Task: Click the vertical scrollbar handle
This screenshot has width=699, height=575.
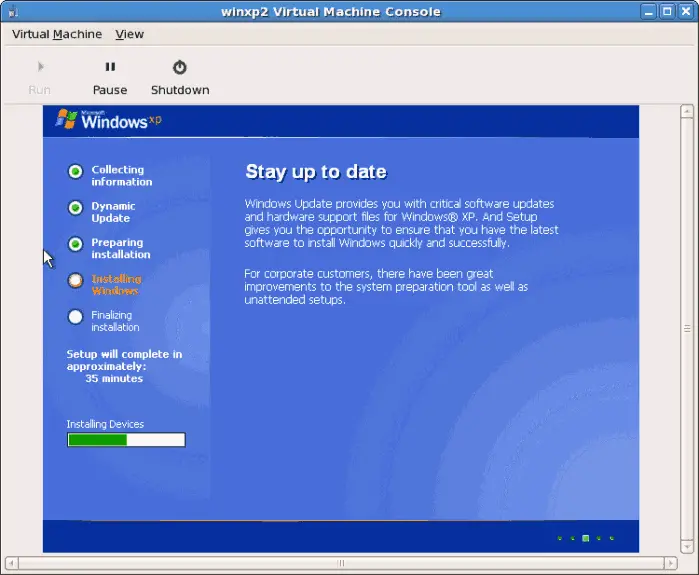Action: pyautogui.click(x=686, y=328)
